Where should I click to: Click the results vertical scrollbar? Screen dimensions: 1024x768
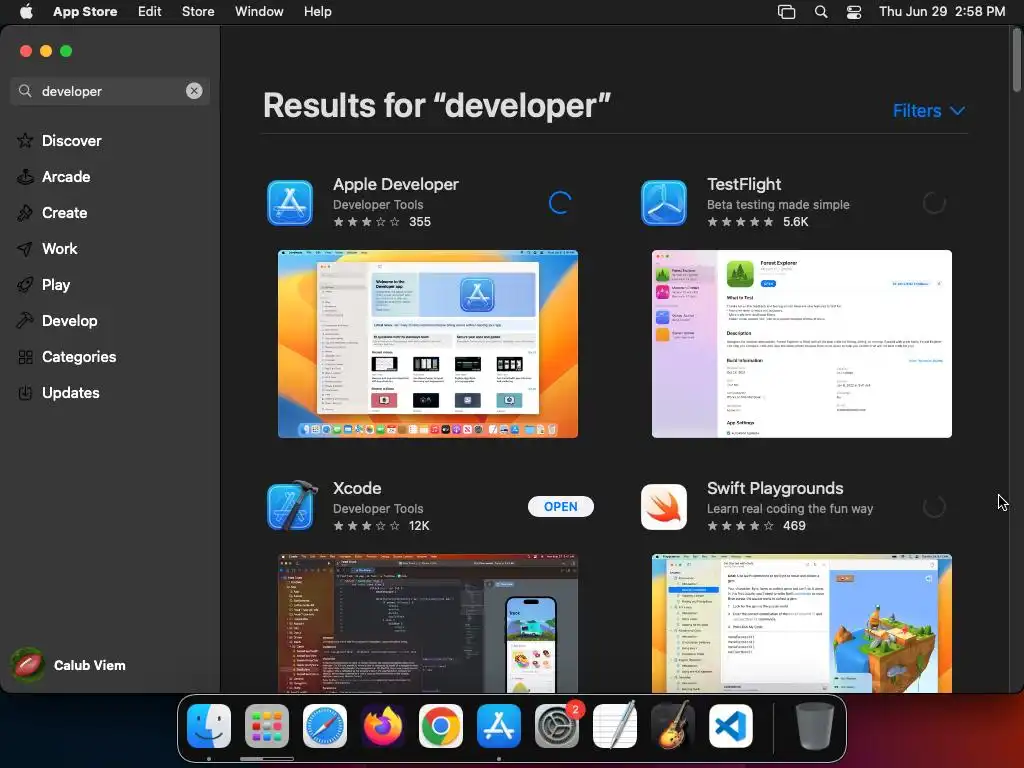[x=1016, y=60]
